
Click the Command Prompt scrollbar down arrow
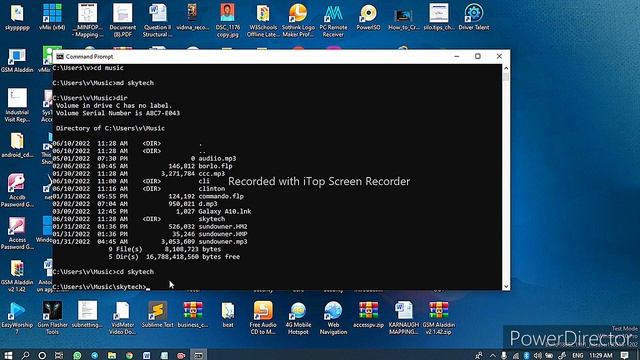coord(506,287)
